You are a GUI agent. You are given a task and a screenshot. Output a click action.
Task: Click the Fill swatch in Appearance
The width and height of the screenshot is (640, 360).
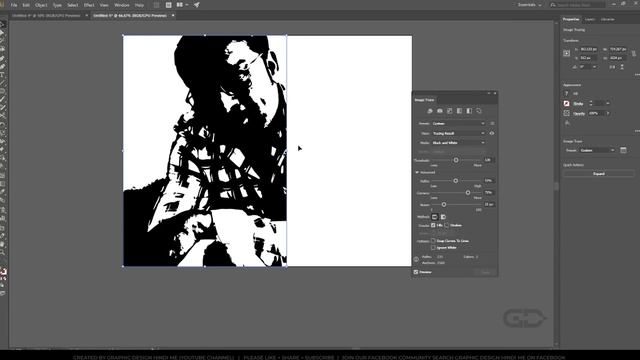click(x=567, y=93)
